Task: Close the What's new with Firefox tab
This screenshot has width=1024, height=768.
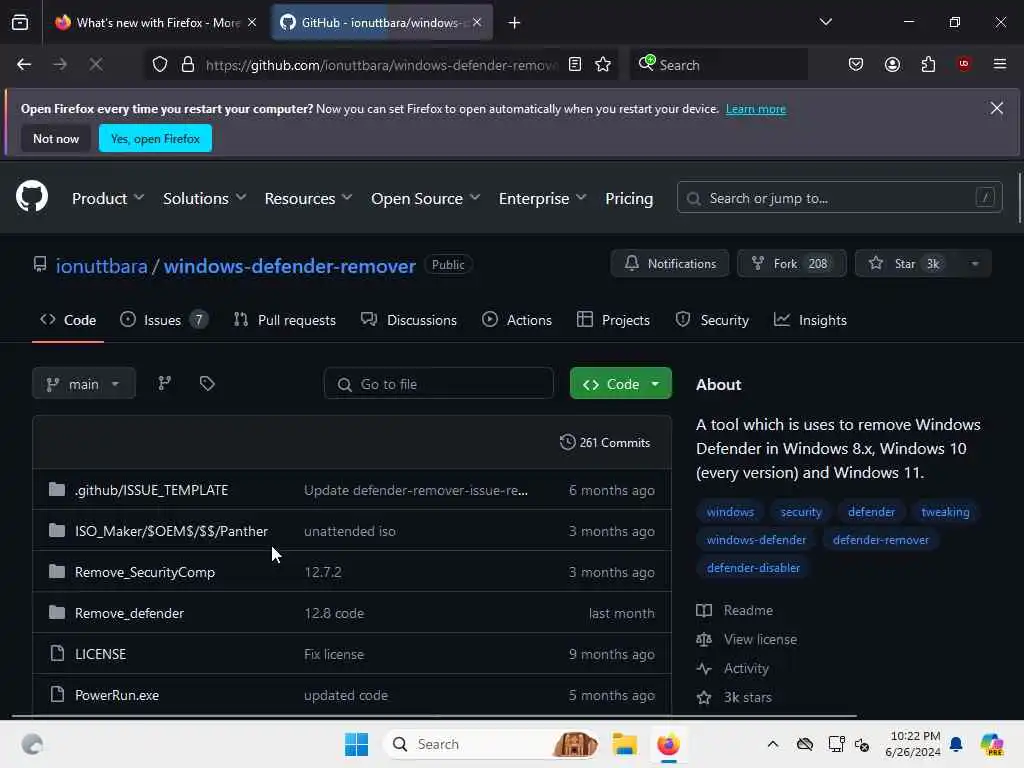Action: pyautogui.click(x=252, y=22)
